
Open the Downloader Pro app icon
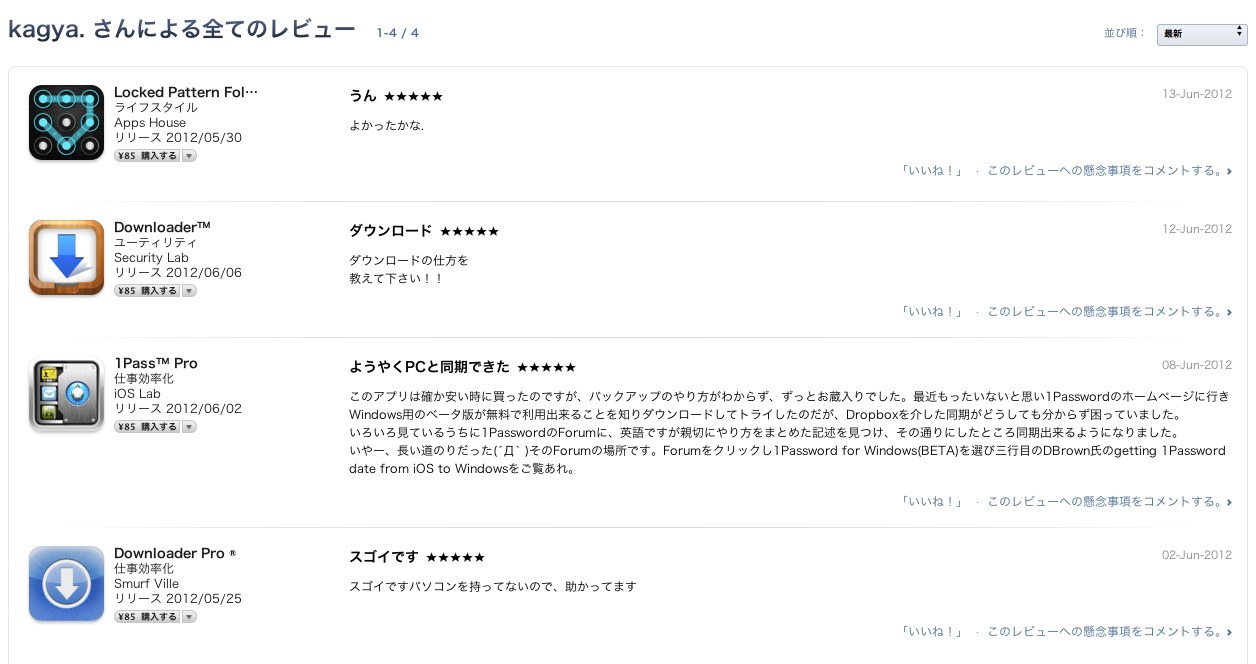pyautogui.click(x=66, y=584)
